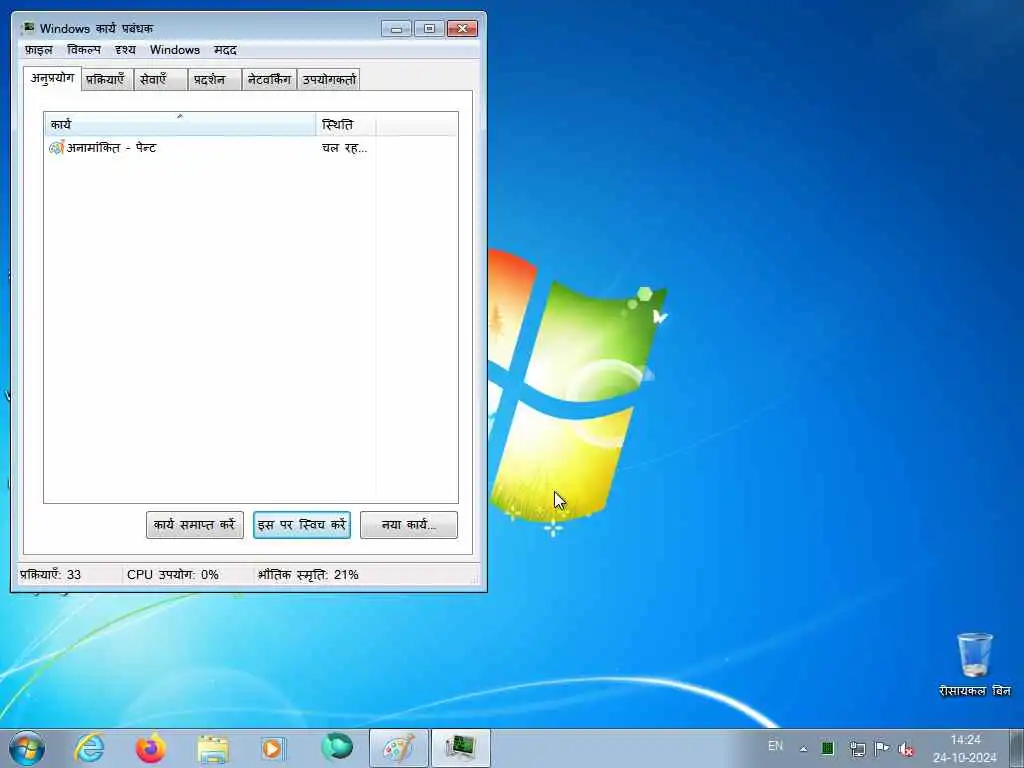The height and width of the screenshot is (768, 1024).
Task: Show hidden tray icons arrow
Action: click(x=803, y=749)
